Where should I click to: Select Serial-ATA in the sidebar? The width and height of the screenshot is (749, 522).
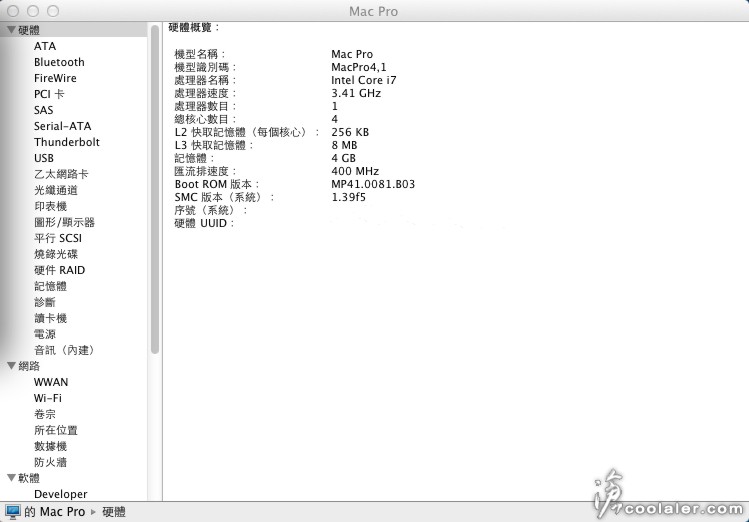(62, 126)
